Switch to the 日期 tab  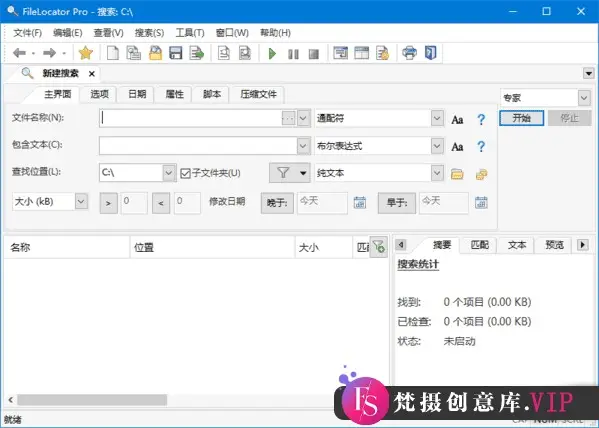click(137, 94)
